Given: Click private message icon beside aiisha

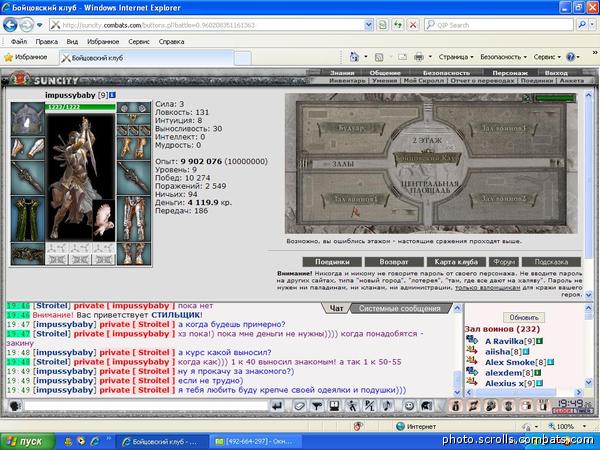Looking at the screenshot, I should point(471,350).
